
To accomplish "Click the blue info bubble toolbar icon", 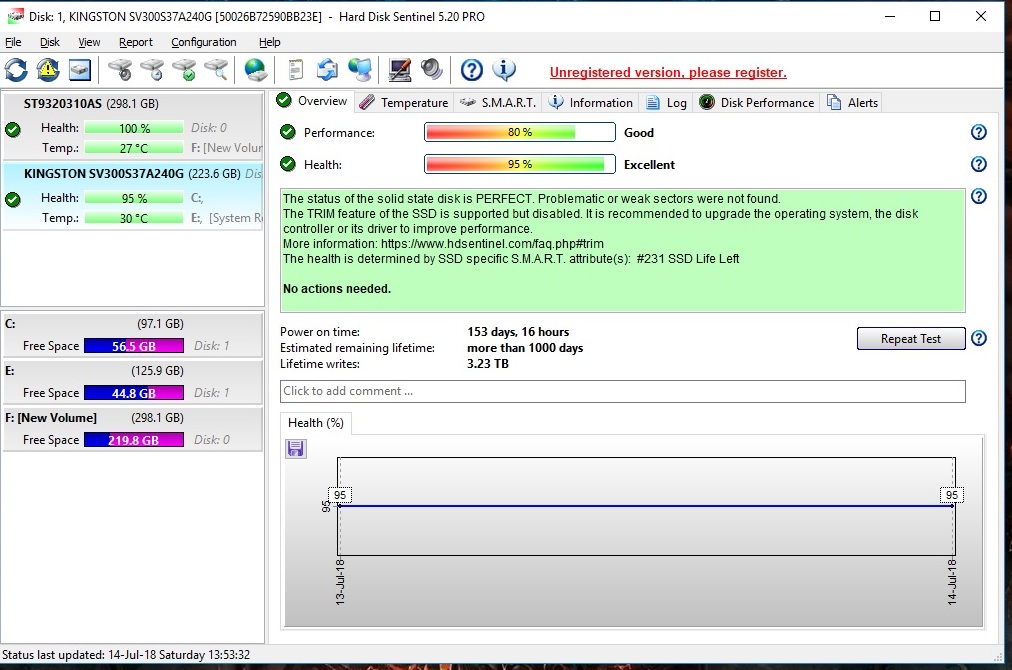I will (504, 70).
